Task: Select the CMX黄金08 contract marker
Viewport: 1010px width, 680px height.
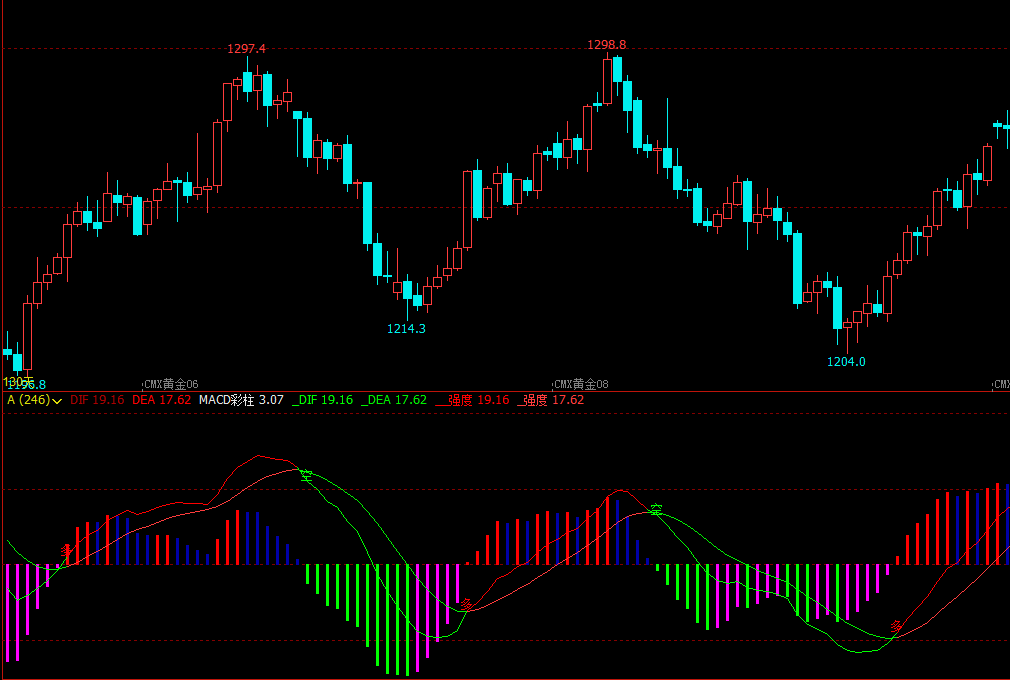Action: (x=581, y=384)
